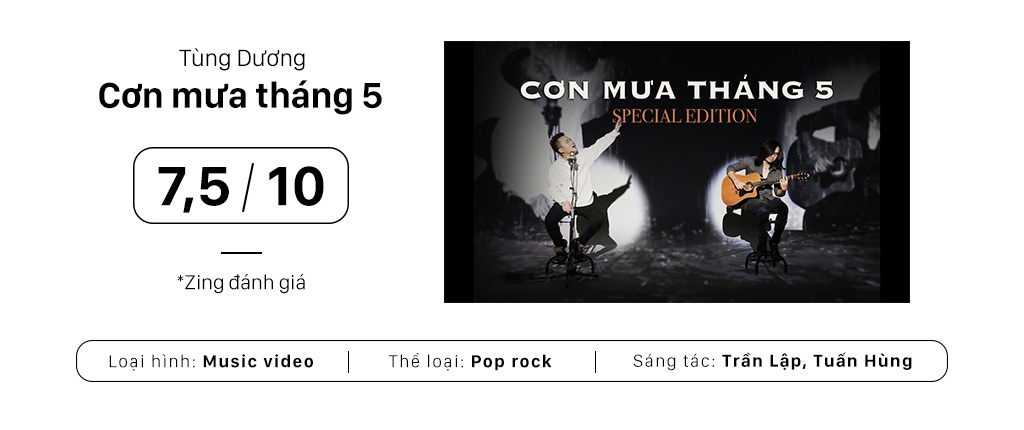Click the slash inside the rating box

click(x=243, y=187)
